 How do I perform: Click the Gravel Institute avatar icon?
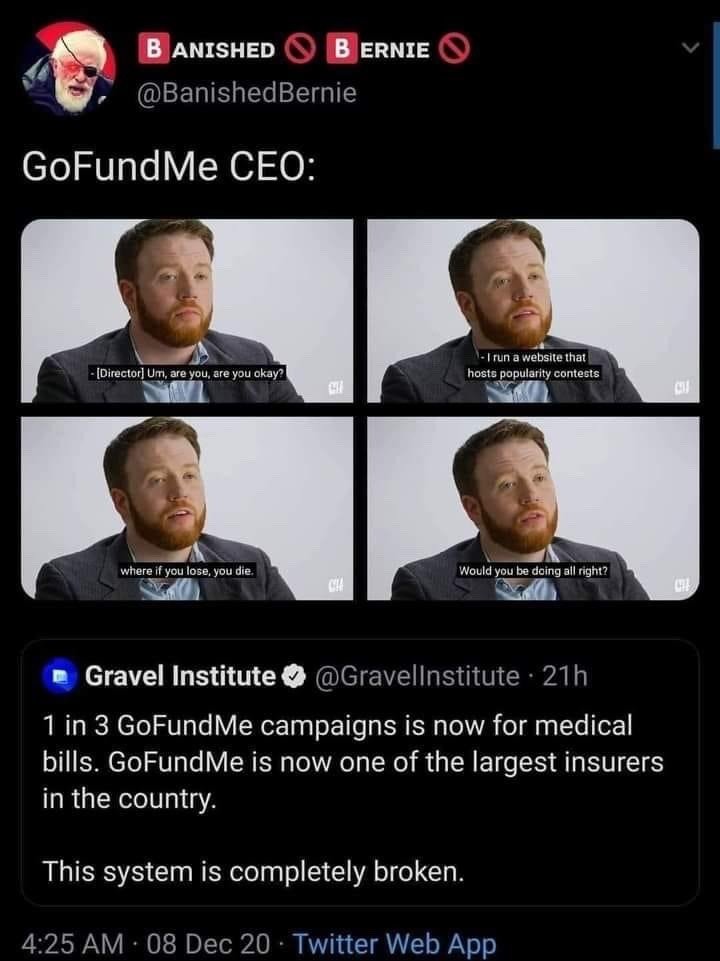(62, 677)
